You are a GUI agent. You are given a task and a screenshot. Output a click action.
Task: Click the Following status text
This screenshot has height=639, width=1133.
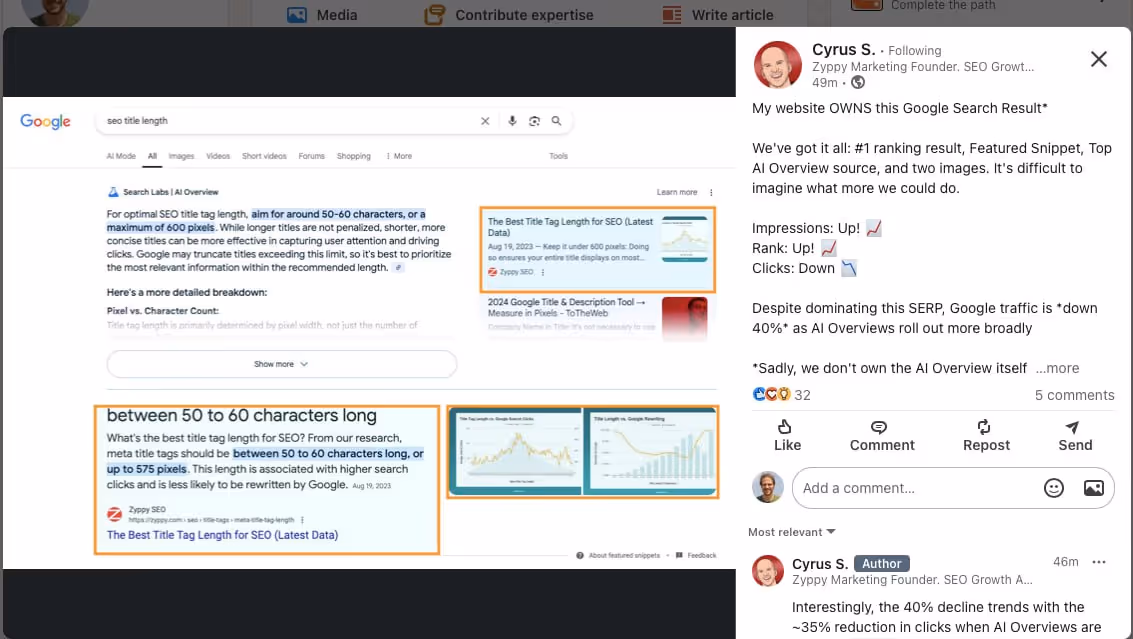[915, 51]
